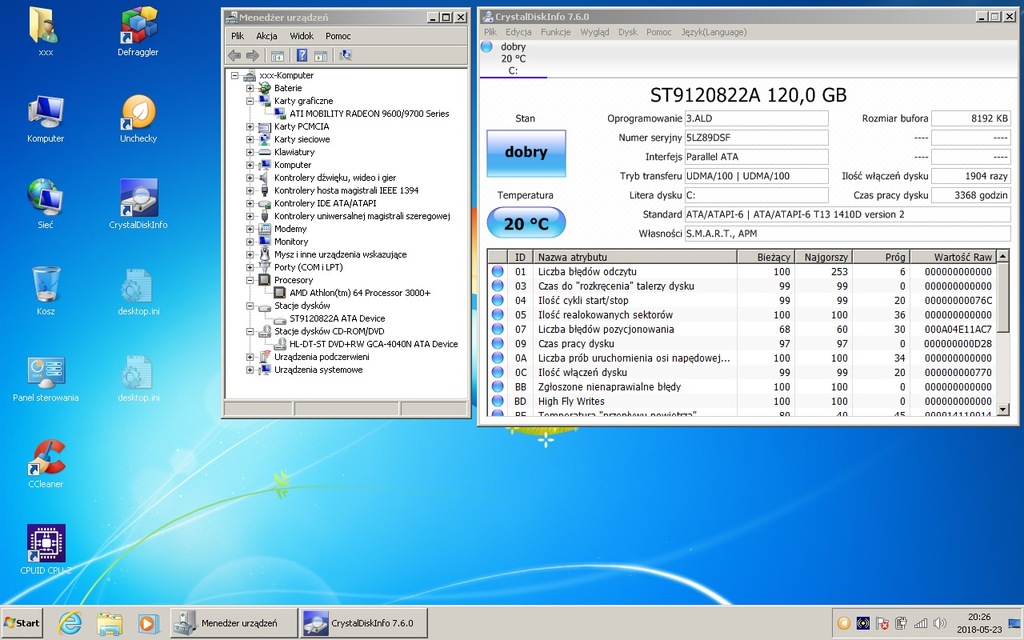Click the '20 °C' temperature button
1024x640 pixels.
pos(526,223)
